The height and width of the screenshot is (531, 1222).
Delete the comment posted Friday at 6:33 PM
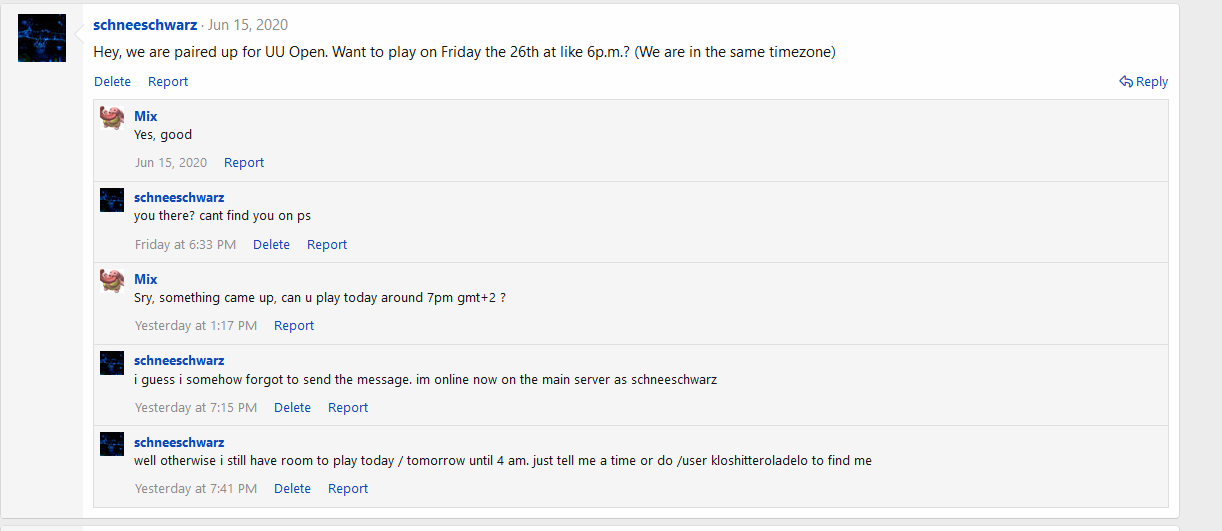click(271, 245)
